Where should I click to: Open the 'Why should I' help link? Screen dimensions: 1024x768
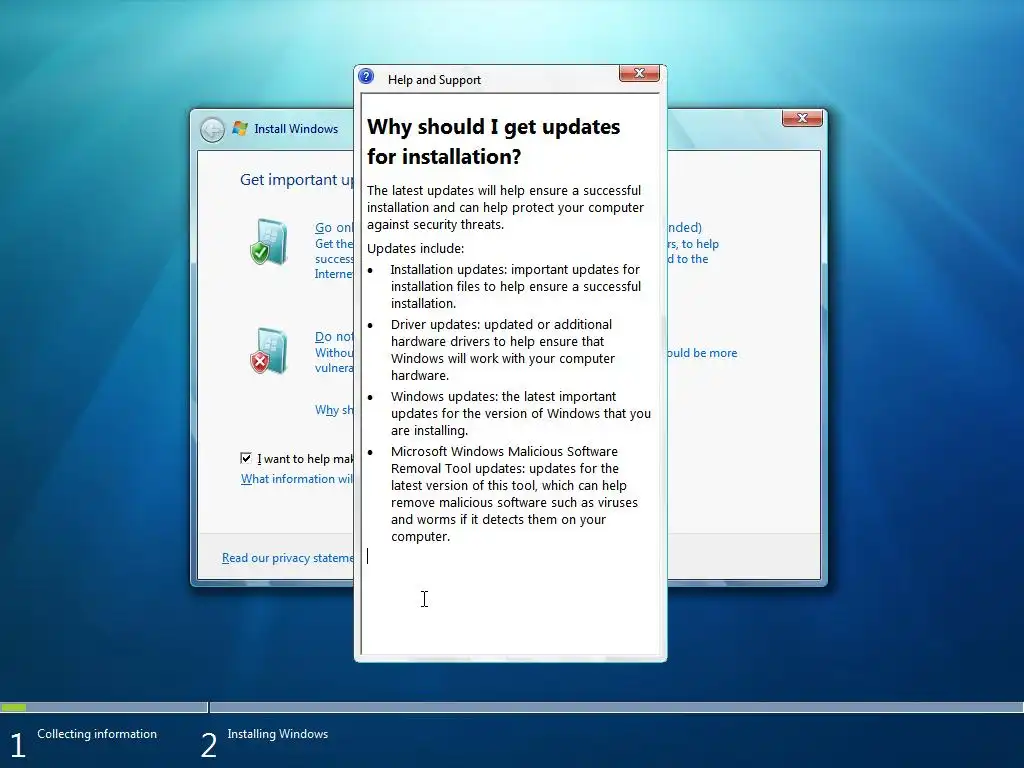[x=334, y=410]
